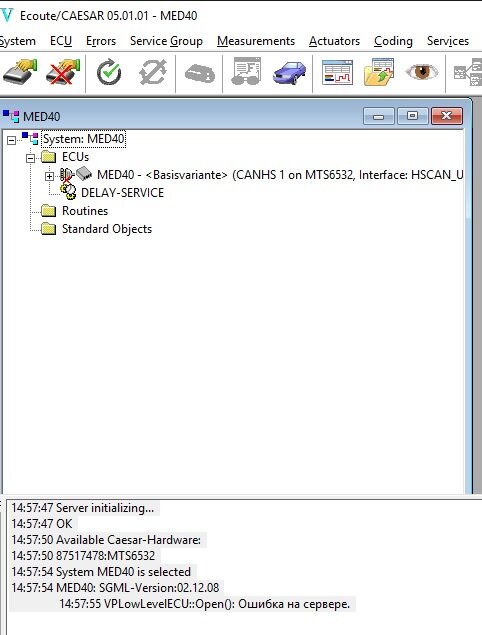Image resolution: width=482 pixels, height=635 pixels.
Task: Click the VPLowLevelECU::Open() error log line
Action: coord(205,604)
